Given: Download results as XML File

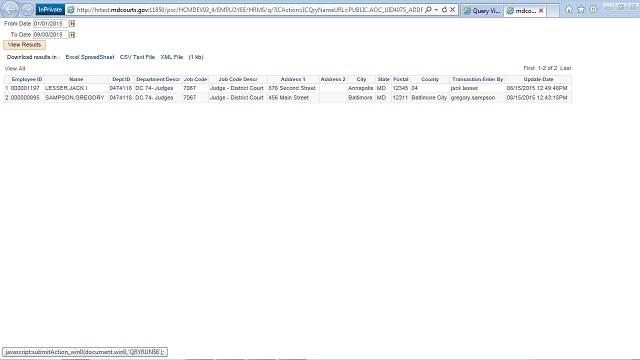Looking at the screenshot, I should (x=172, y=57).
